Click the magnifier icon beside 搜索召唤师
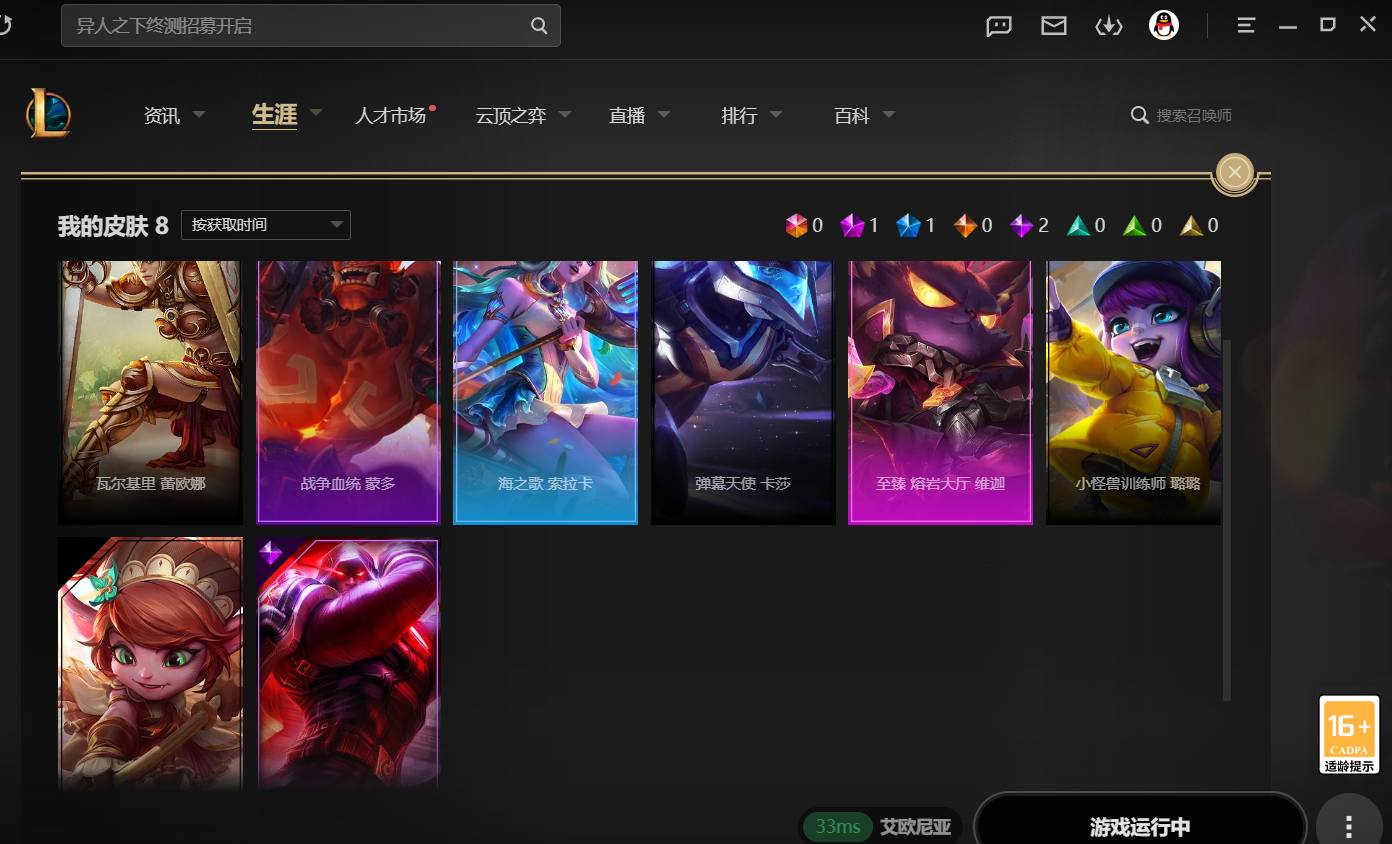This screenshot has width=1392, height=844. (x=1139, y=115)
